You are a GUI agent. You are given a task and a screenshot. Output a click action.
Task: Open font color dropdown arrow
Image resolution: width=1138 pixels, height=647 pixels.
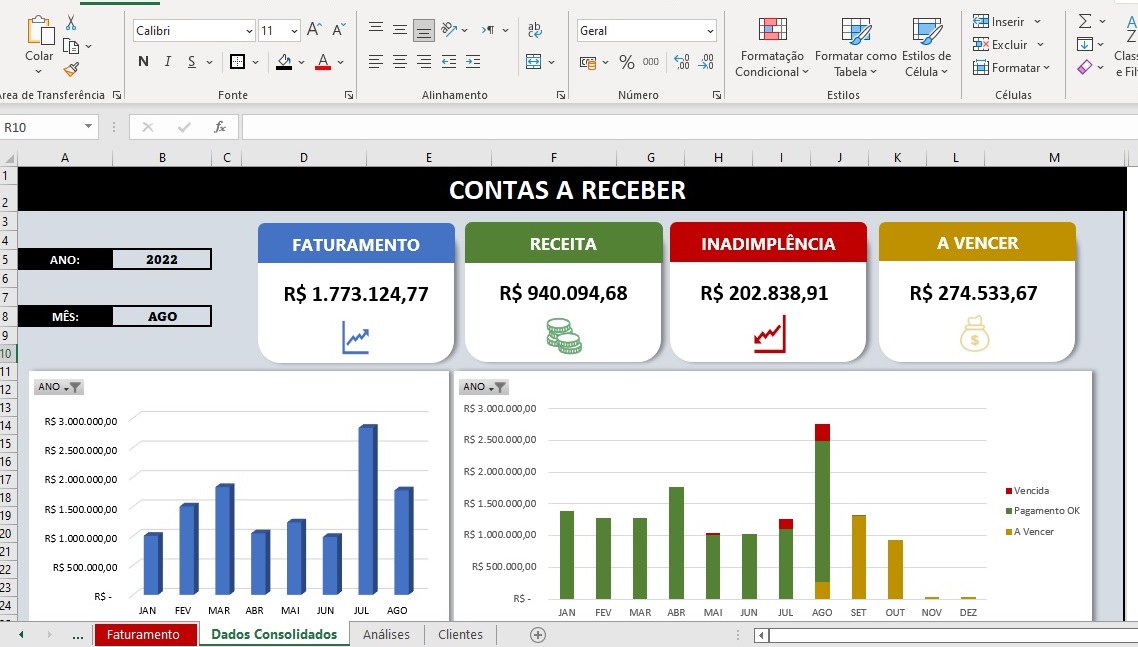click(340, 62)
